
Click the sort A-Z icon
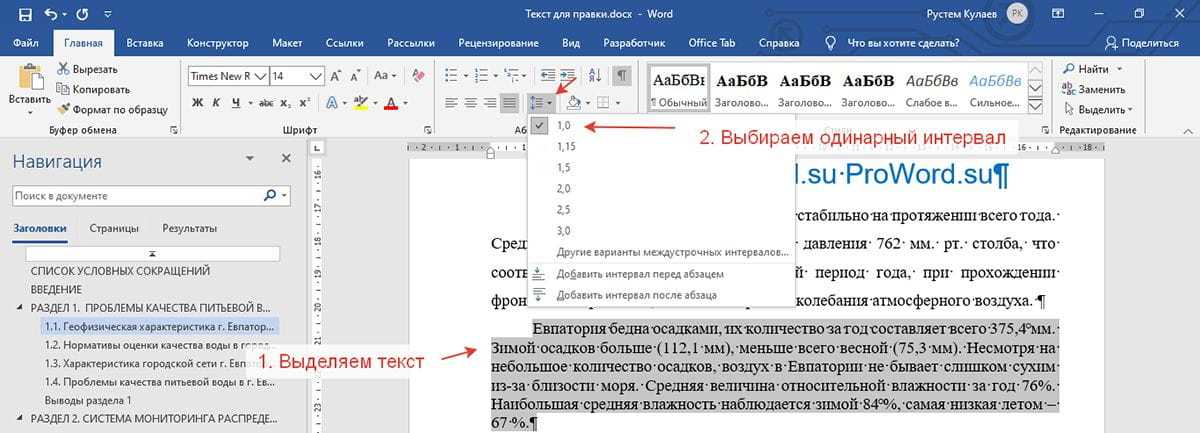597,76
